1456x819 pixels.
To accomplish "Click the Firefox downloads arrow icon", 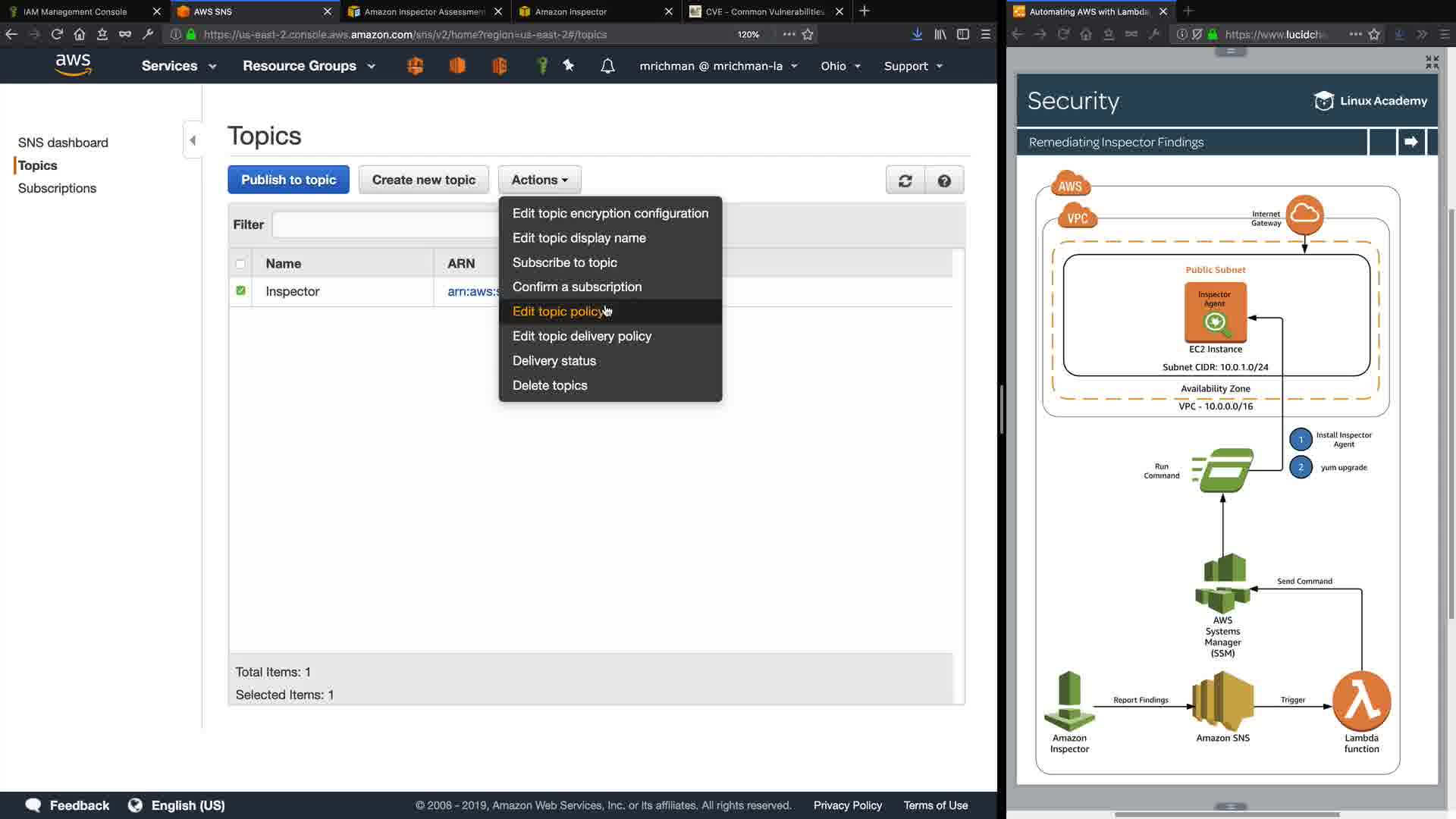I will [917, 34].
